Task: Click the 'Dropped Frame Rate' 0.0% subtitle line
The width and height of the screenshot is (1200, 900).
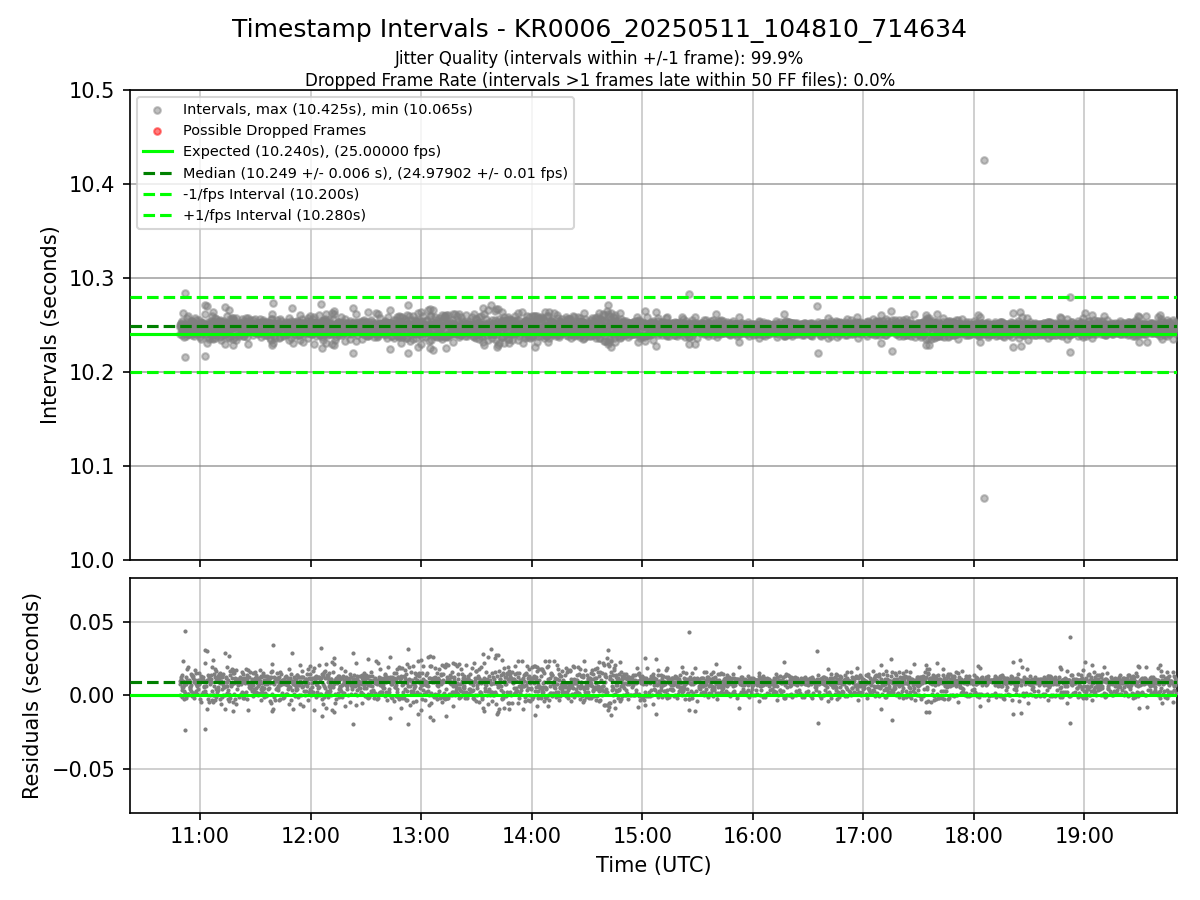Action: pos(599,80)
